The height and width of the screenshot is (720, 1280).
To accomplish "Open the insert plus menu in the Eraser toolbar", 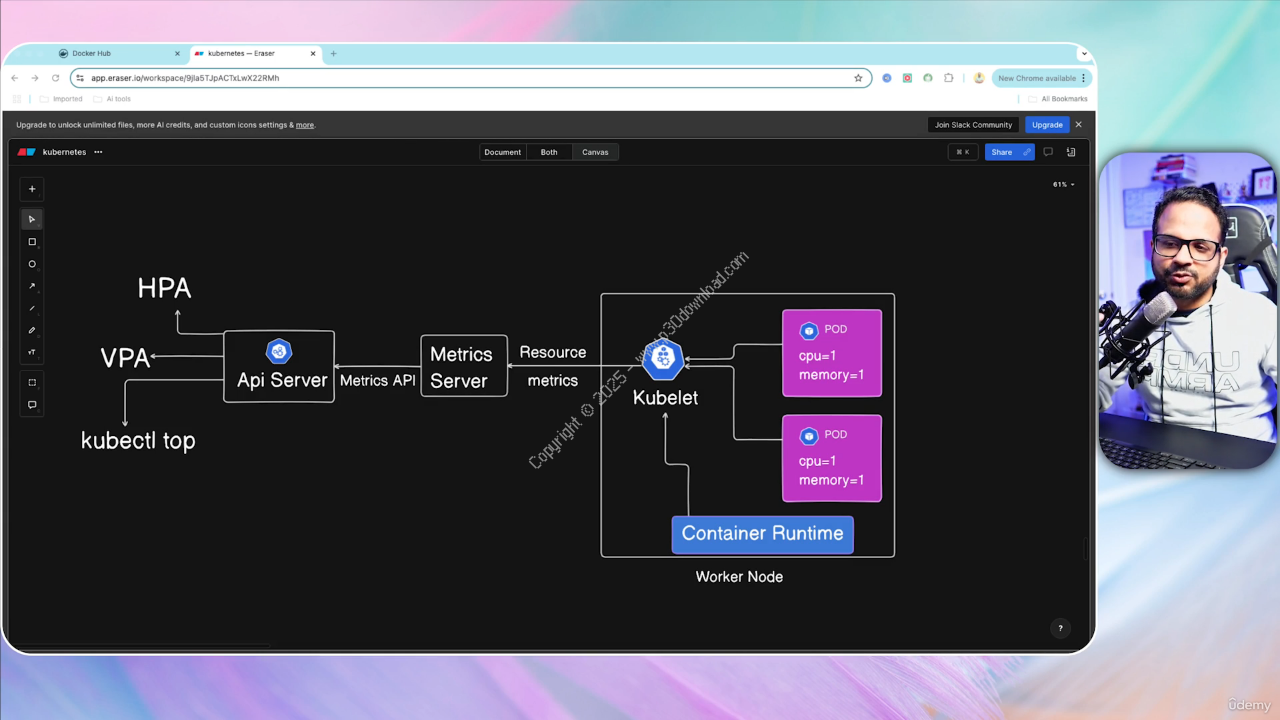I will pyautogui.click(x=32, y=189).
